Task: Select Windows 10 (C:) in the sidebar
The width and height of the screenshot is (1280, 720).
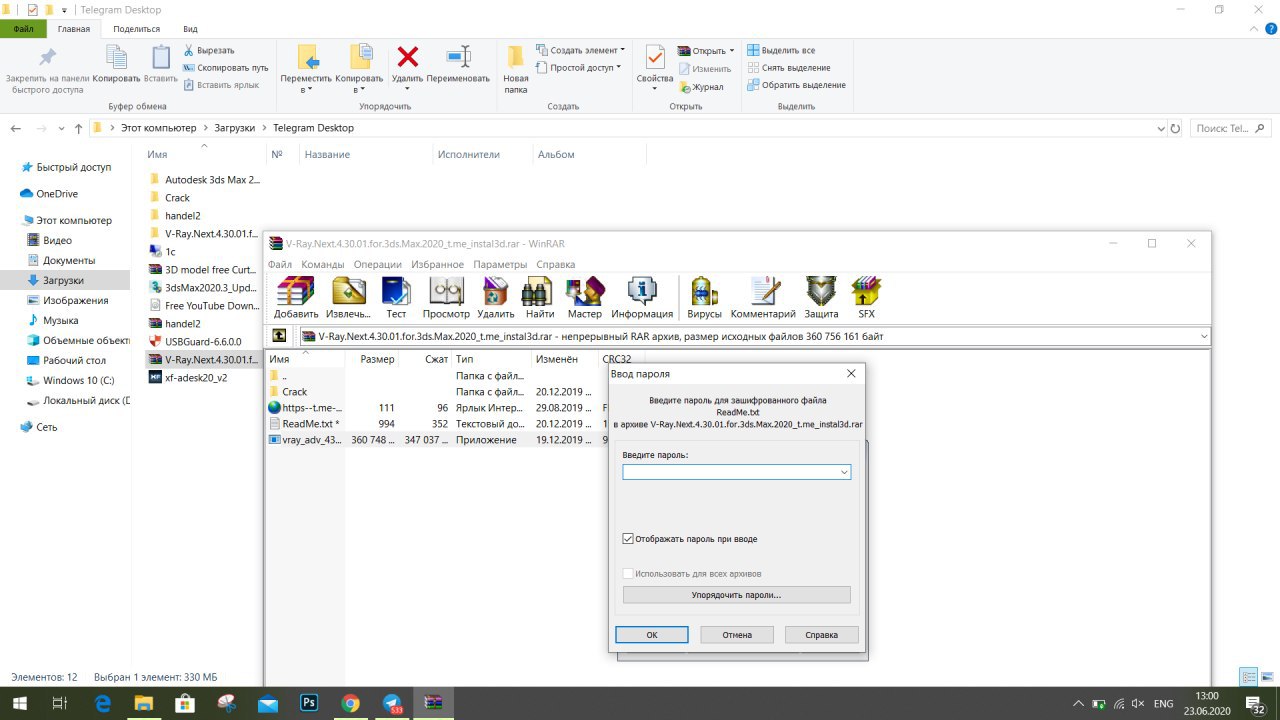Action: (78, 380)
